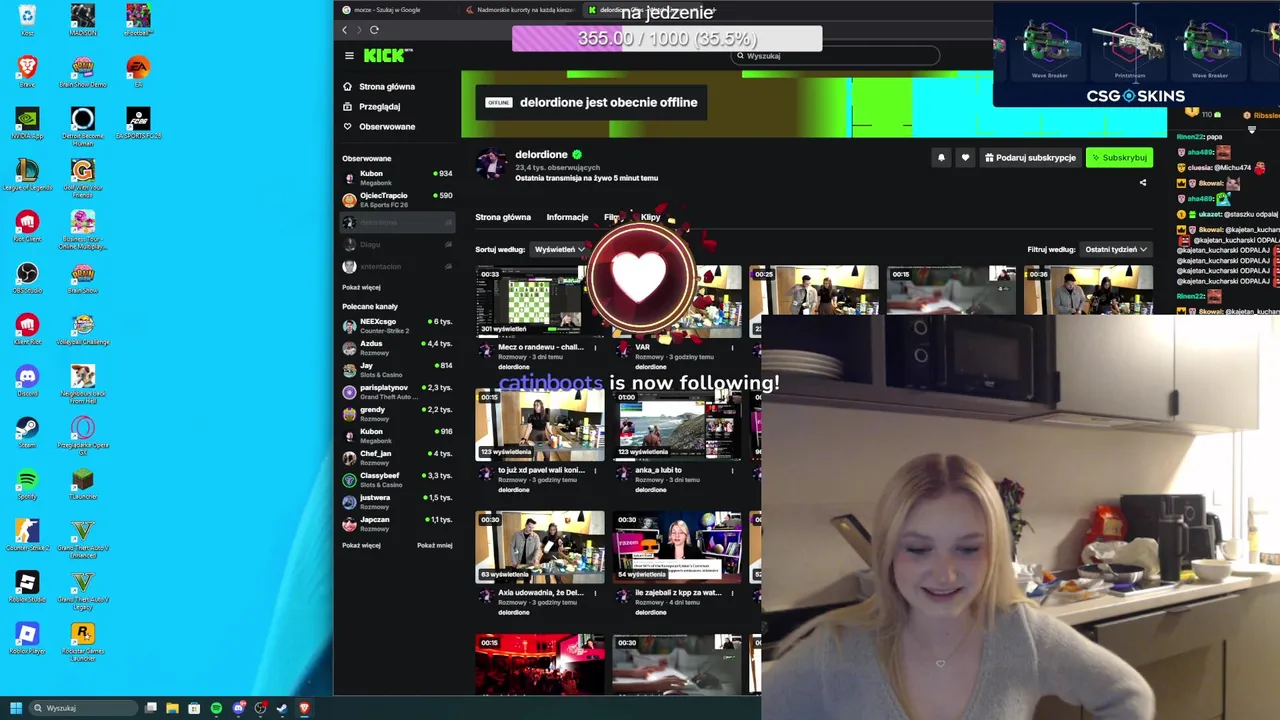
Task: Open the Windows Start menu
Action: coord(15,708)
